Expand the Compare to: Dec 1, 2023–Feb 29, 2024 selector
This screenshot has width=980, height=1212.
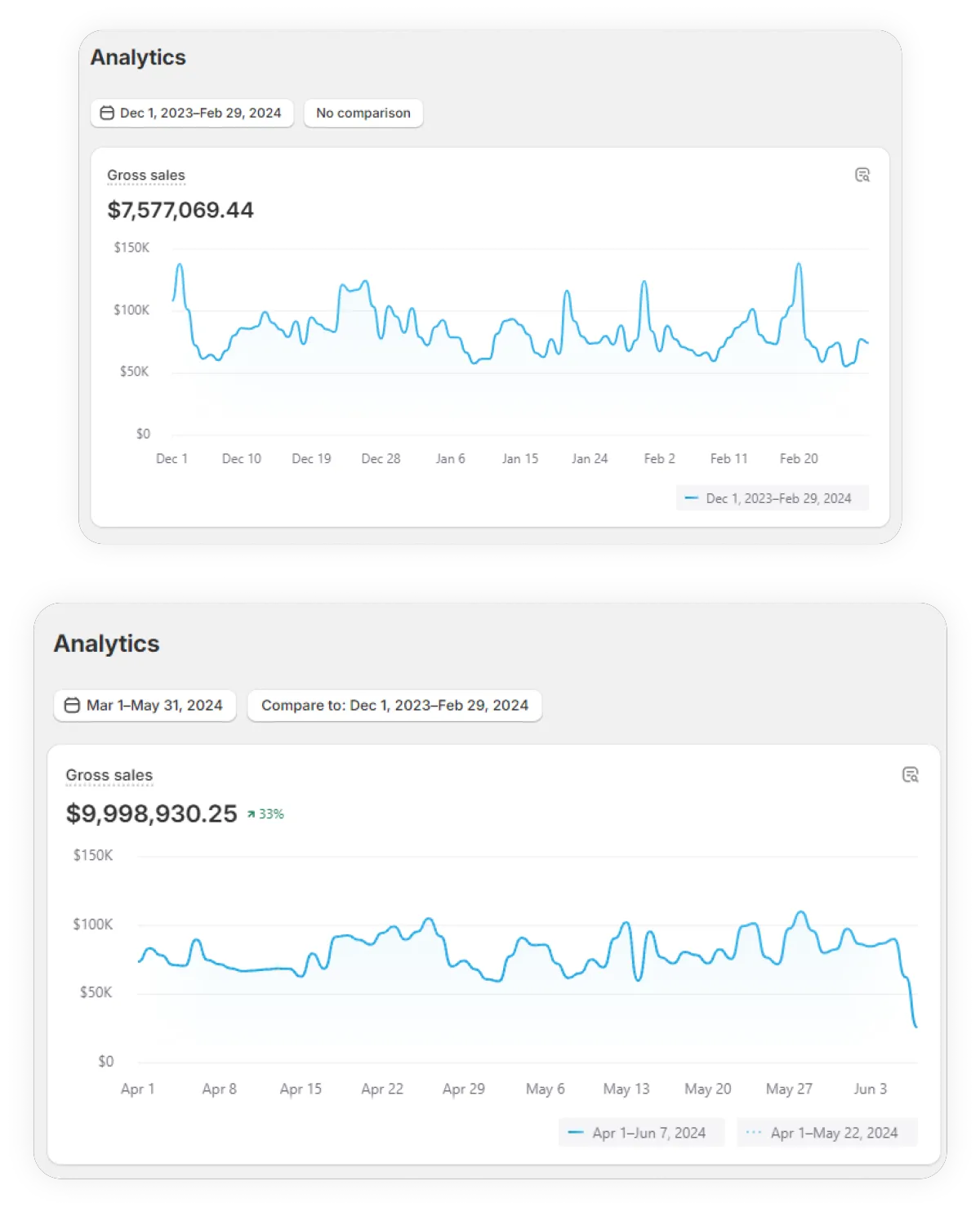(x=394, y=705)
